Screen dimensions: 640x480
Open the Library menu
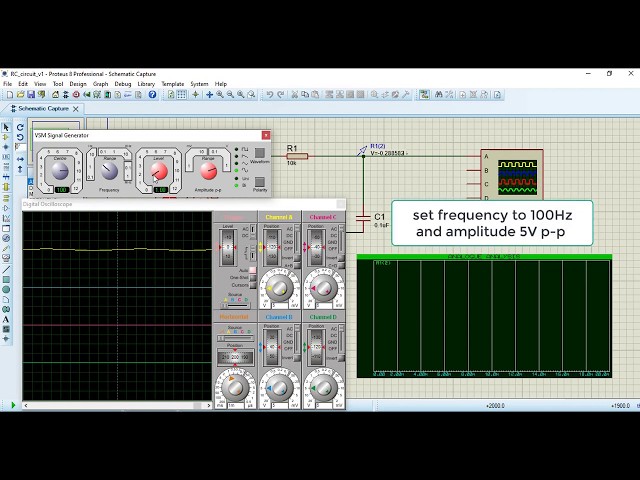tap(146, 84)
